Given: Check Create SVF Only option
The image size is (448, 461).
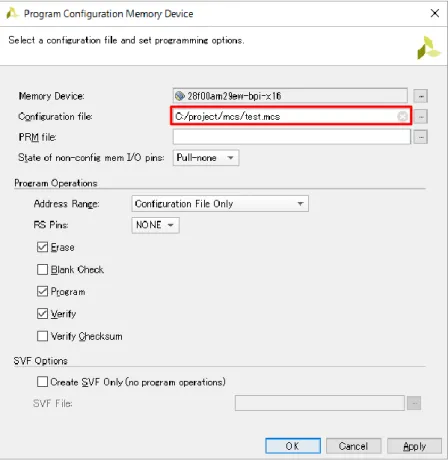Looking at the screenshot, I should tap(42, 382).
